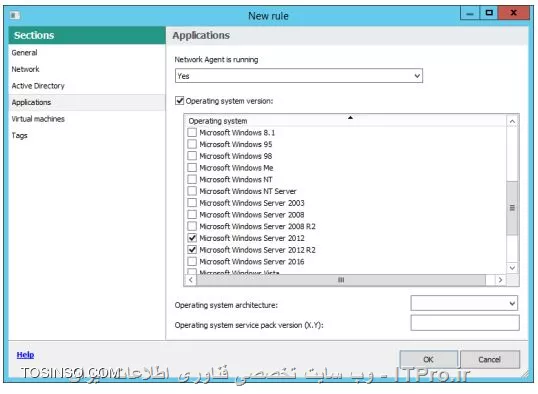
Task: Toggle Operating system version checkbox
Action: pyautogui.click(x=179, y=101)
